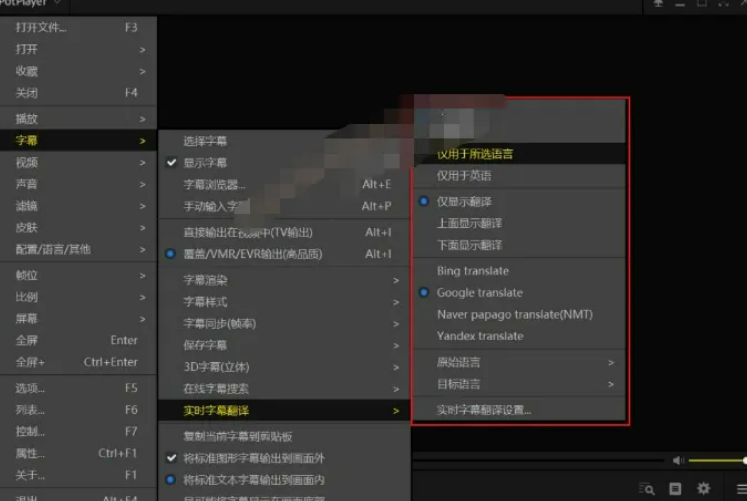Expand the 原始语言 submenu
Viewport: 747px width, 501px height.
(x=519, y=362)
